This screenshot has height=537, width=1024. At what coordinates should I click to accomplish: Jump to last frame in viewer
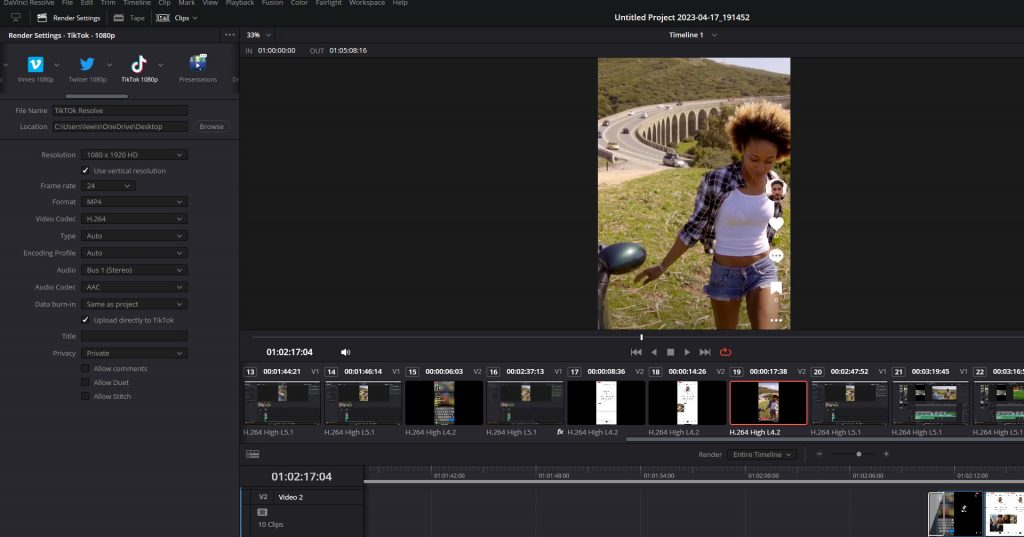[705, 352]
